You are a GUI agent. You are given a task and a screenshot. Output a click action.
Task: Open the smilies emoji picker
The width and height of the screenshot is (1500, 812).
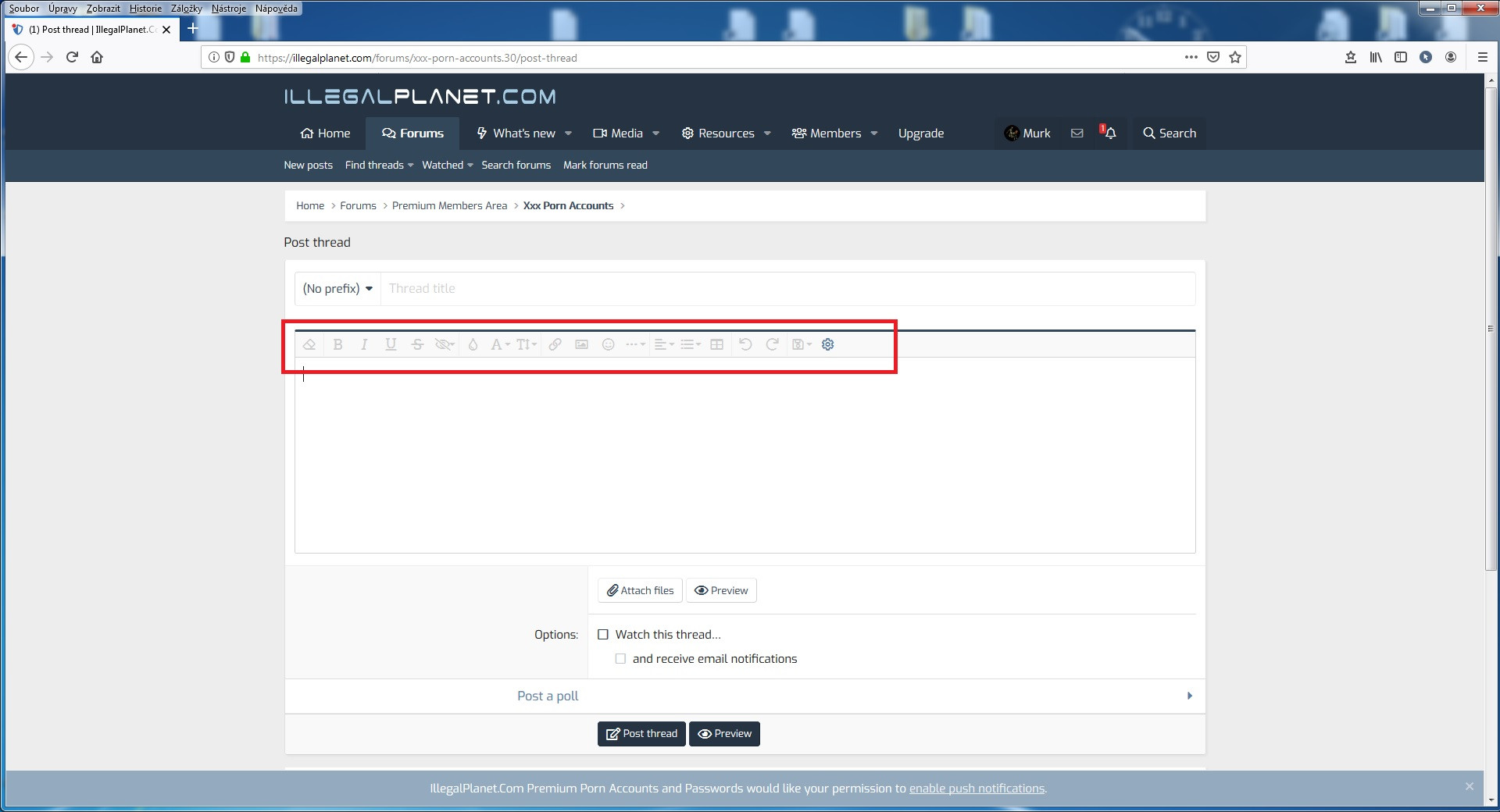(x=609, y=344)
